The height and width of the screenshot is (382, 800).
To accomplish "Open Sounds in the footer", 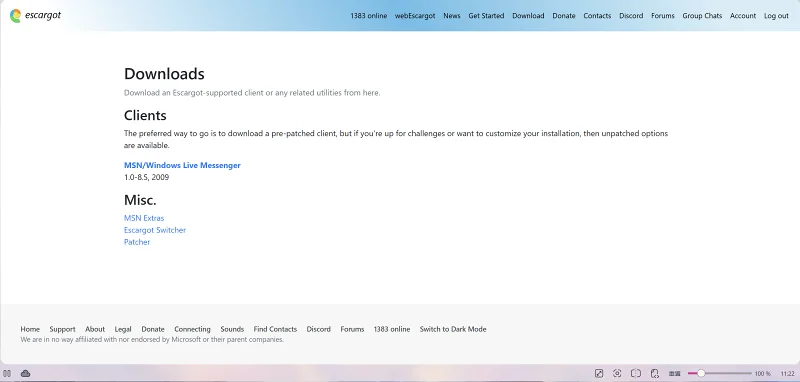I will [x=232, y=329].
